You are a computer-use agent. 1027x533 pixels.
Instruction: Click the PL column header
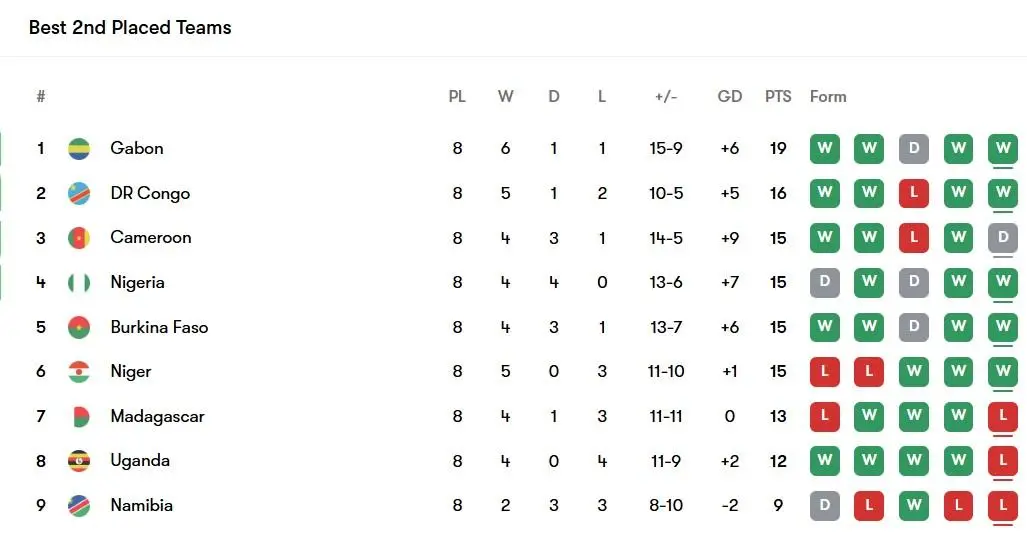(x=457, y=97)
